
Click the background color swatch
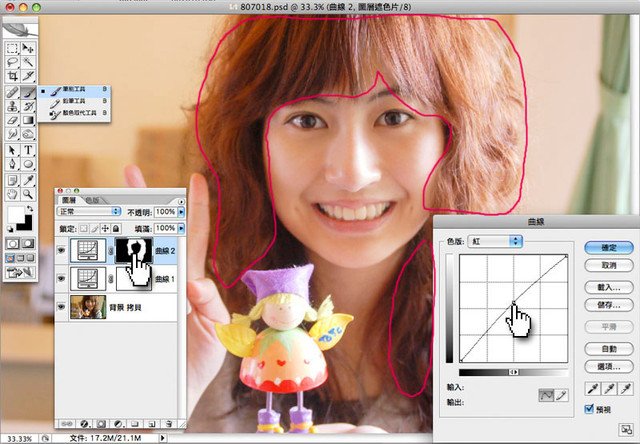pos(27,225)
